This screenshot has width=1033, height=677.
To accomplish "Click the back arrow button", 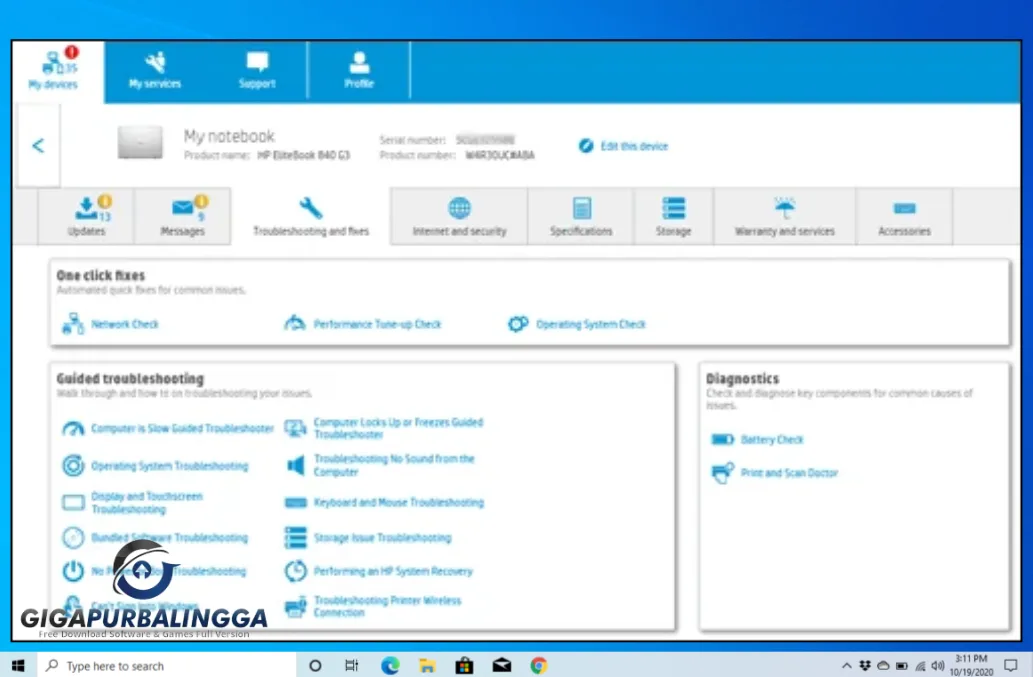I will (x=38, y=146).
